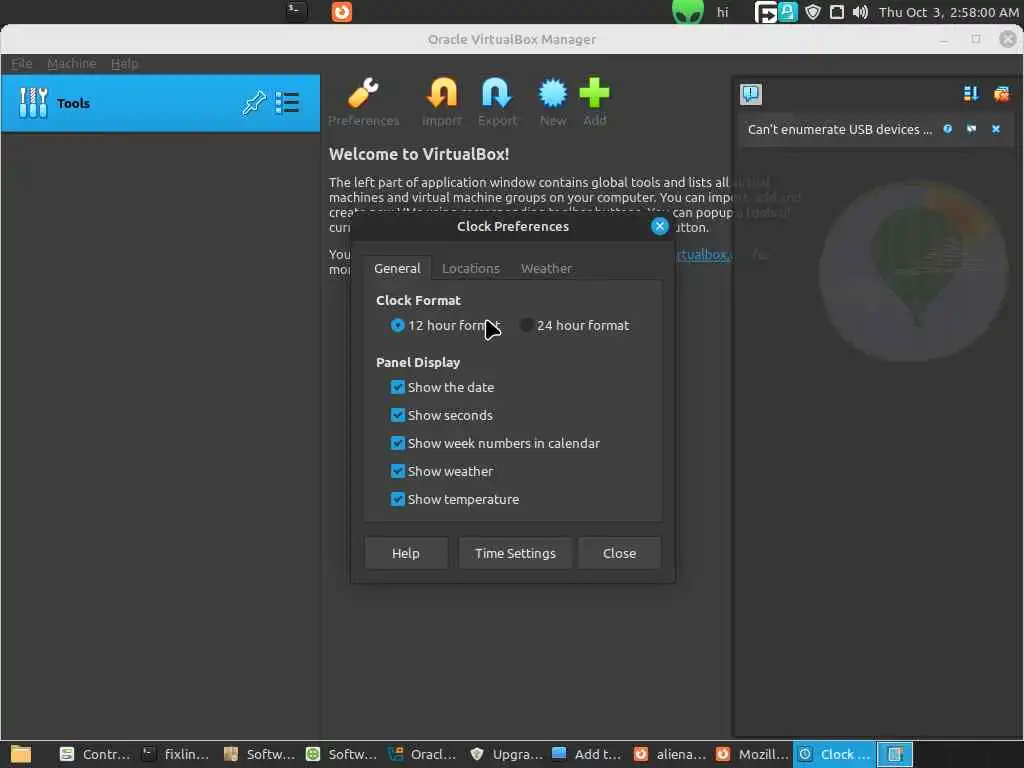
Task: Select 12 hour format radio
Action: [x=397, y=325]
